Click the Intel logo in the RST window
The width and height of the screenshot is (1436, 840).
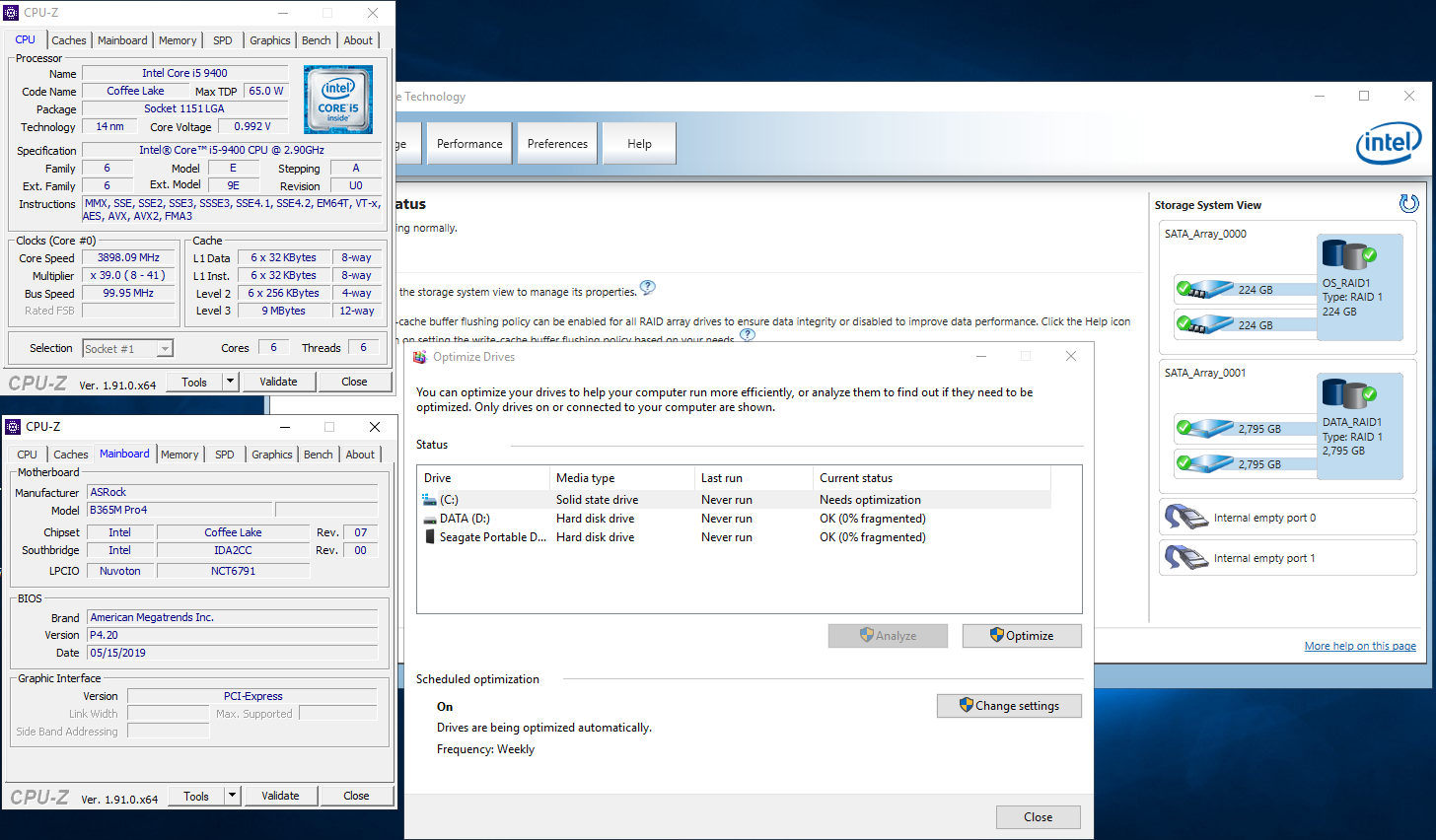[1389, 143]
